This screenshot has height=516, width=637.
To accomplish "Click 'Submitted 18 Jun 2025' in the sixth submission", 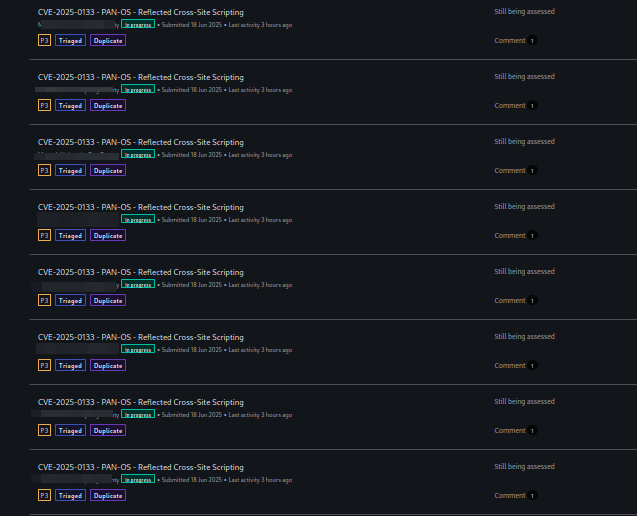I will pyautogui.click(x=192, y=350).
